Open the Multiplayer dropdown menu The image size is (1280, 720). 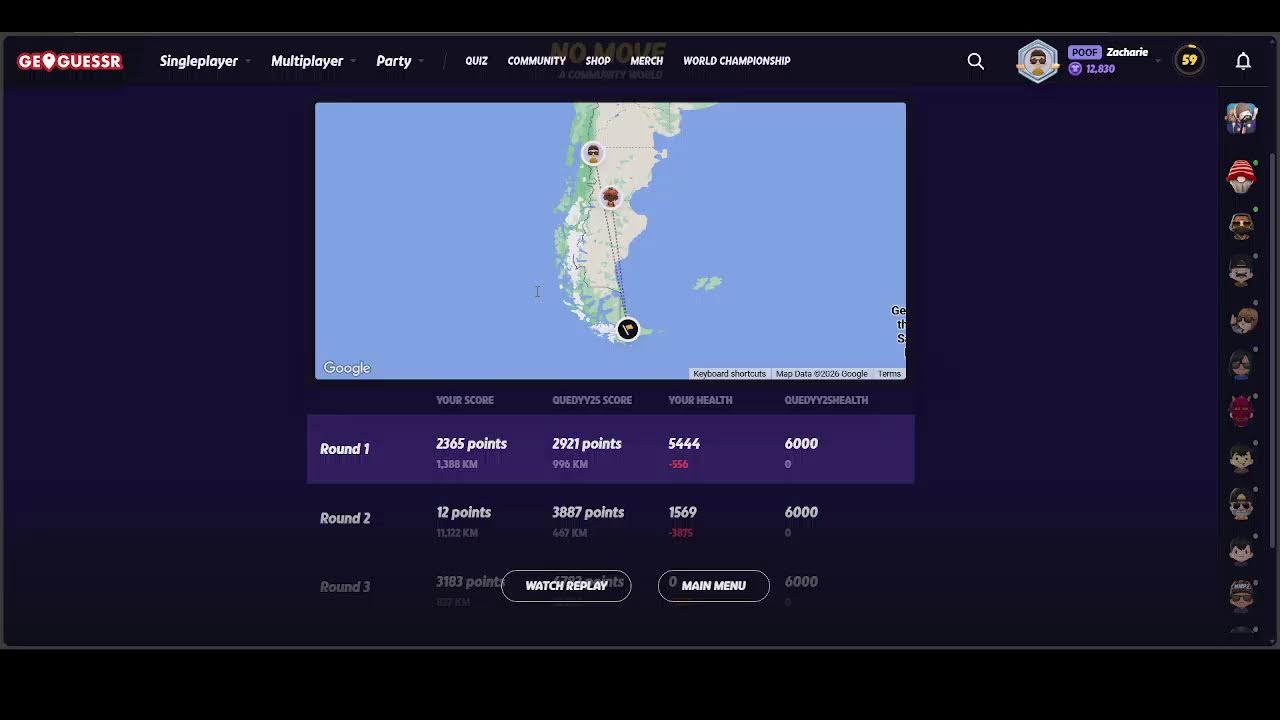pyautogui.click(x=313, y=61)
